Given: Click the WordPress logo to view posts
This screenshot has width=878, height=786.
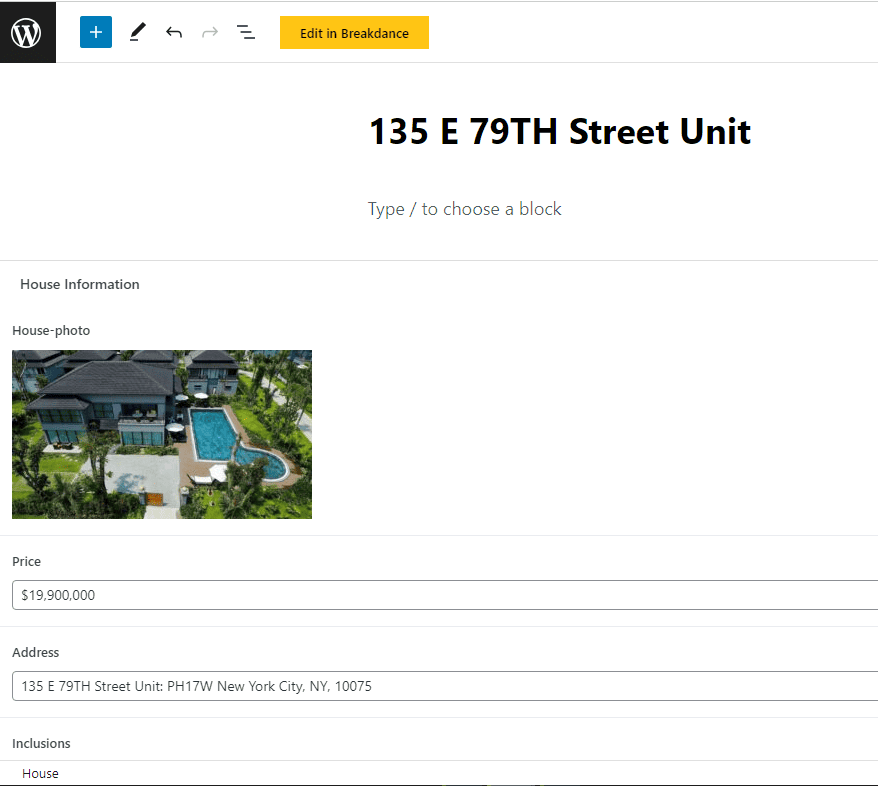Looking at the screenshot, I should (x=27, y=33).
